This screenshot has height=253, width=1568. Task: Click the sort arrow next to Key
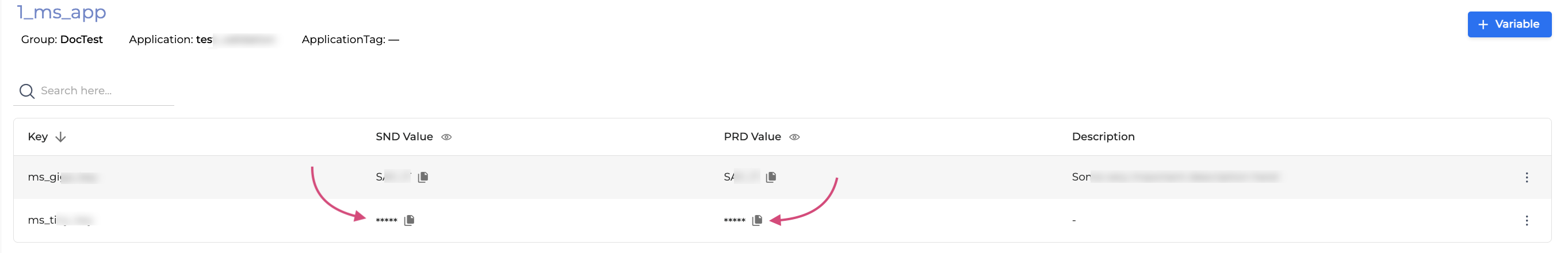tap(60, 137)
